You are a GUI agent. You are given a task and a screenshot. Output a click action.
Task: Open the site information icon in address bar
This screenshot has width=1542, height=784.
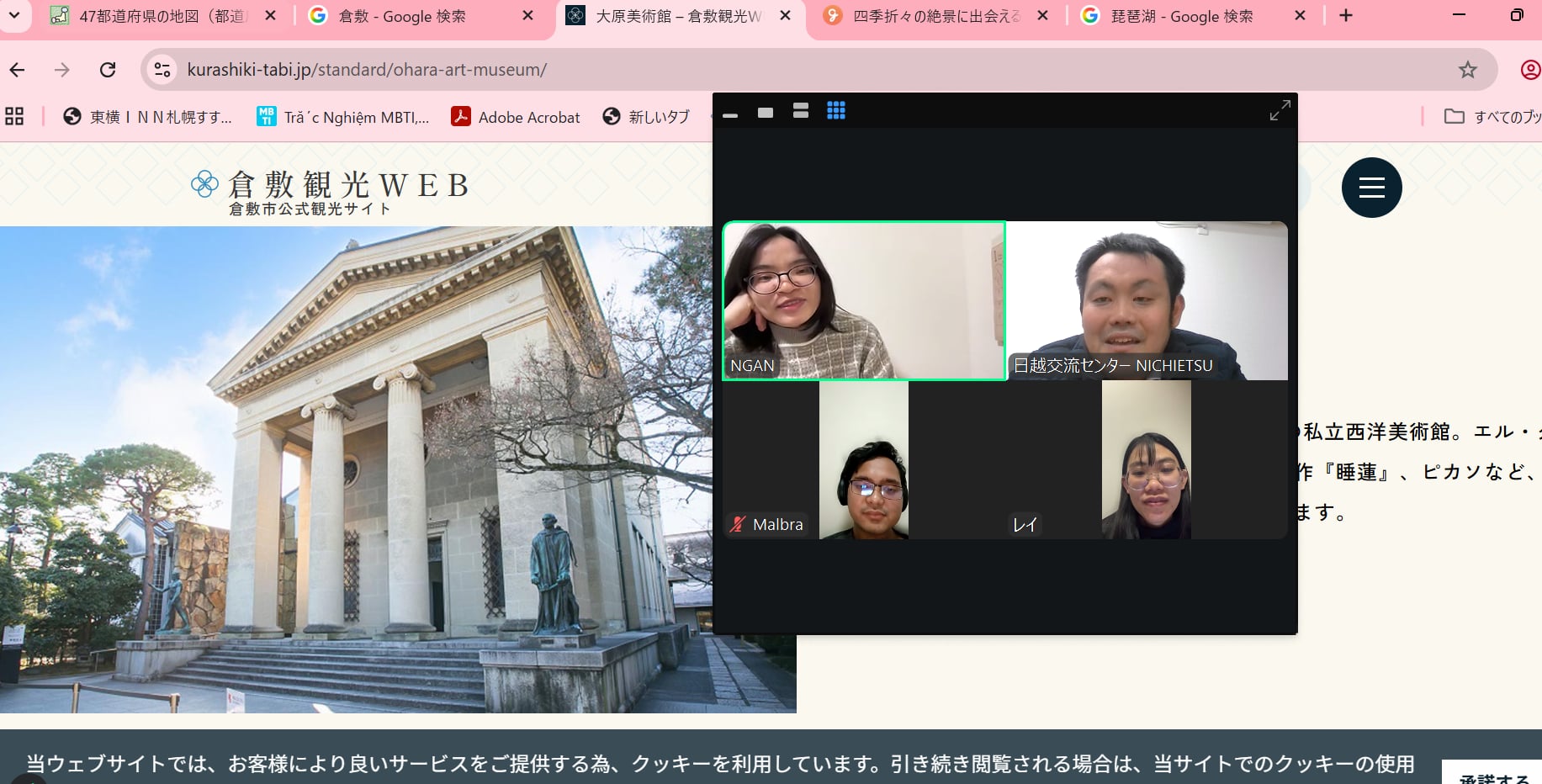click(x=162, y=70)
